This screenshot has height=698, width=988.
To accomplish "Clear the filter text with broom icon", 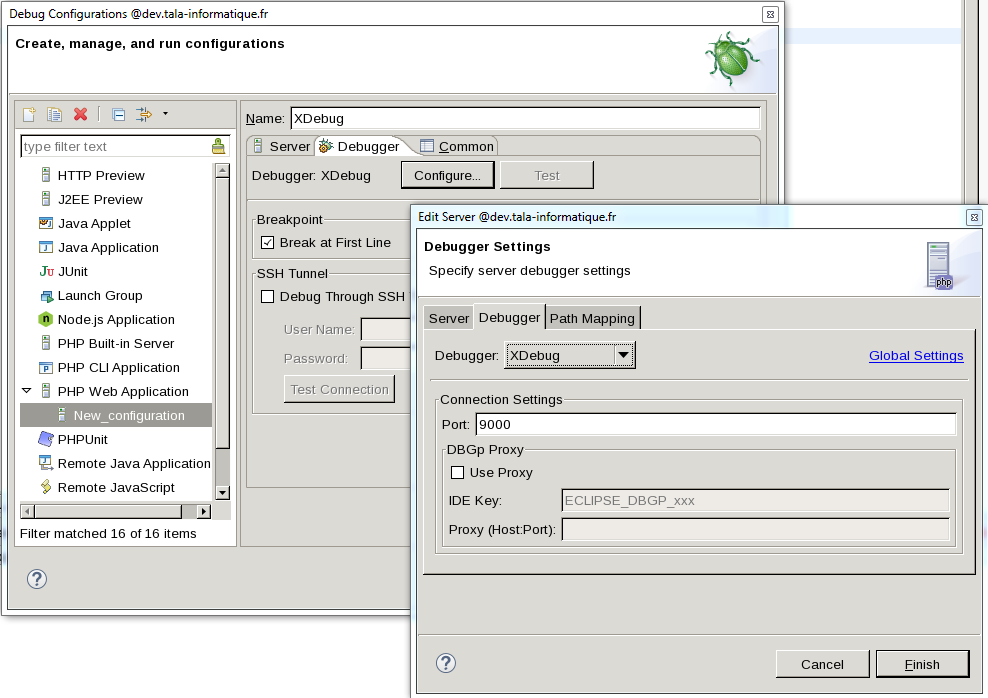I will click(219, 146).
